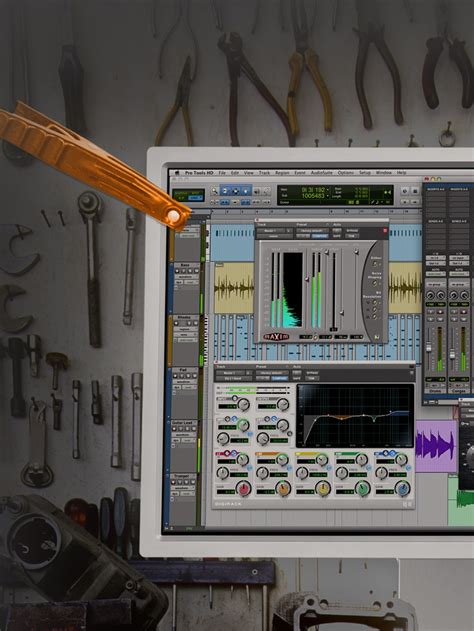Screen dimensions: 474x631
Task: Click the left pan knob on Drums channel
Action: click(430, 296)
